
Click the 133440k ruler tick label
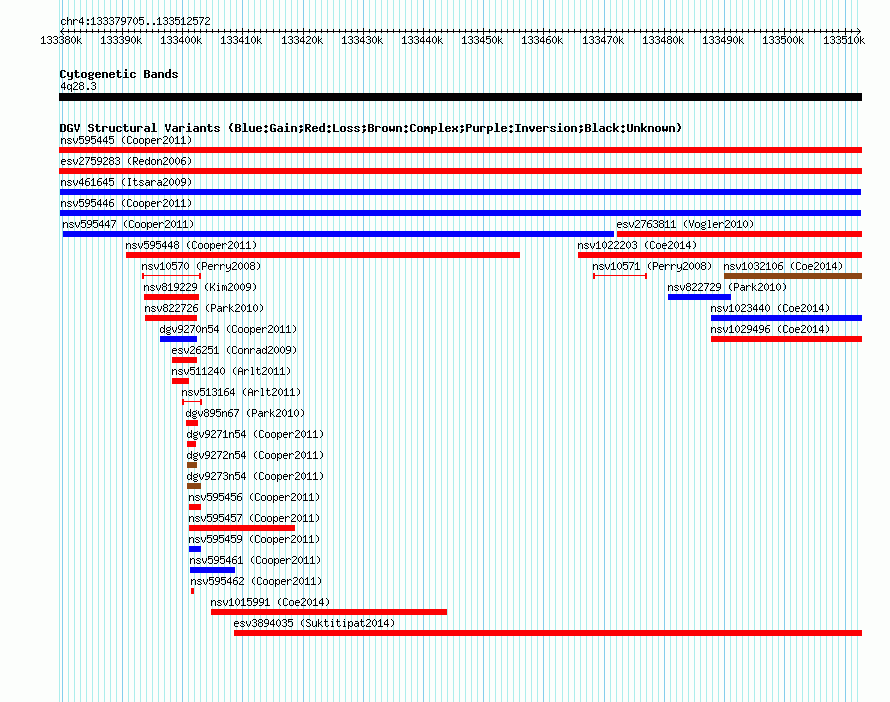tap(422, 40)
